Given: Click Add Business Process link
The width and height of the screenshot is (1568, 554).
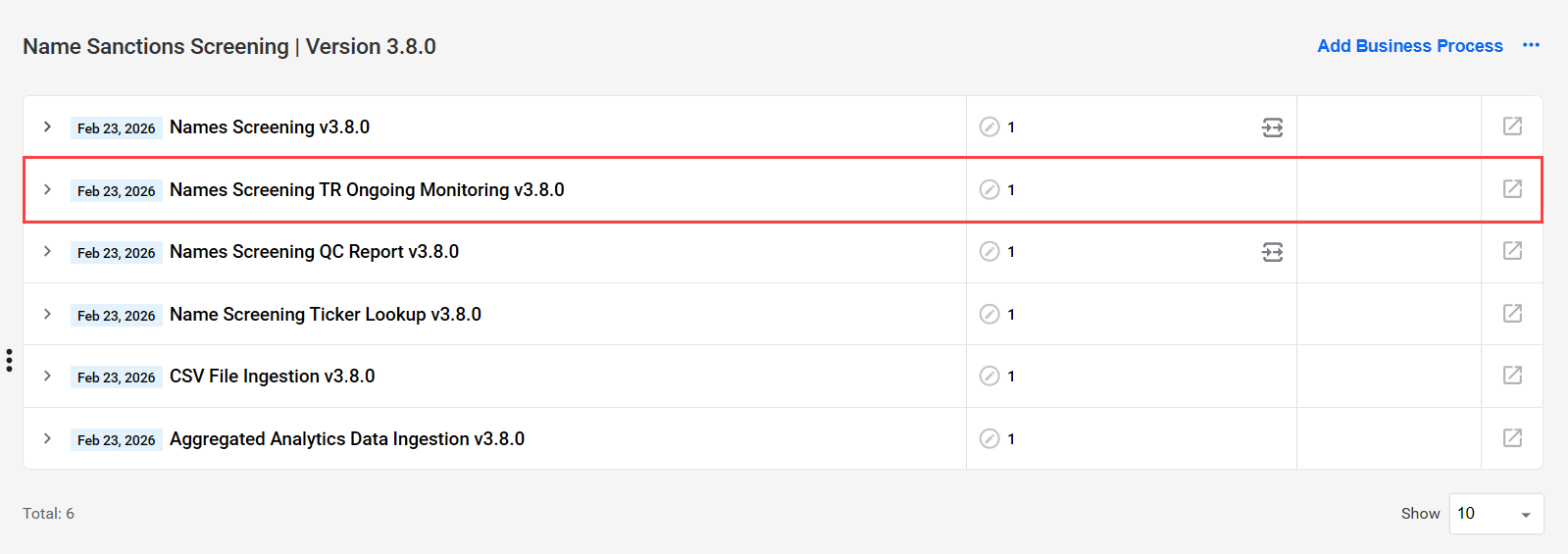Looking at the screenshot, I should [1409, 46].
